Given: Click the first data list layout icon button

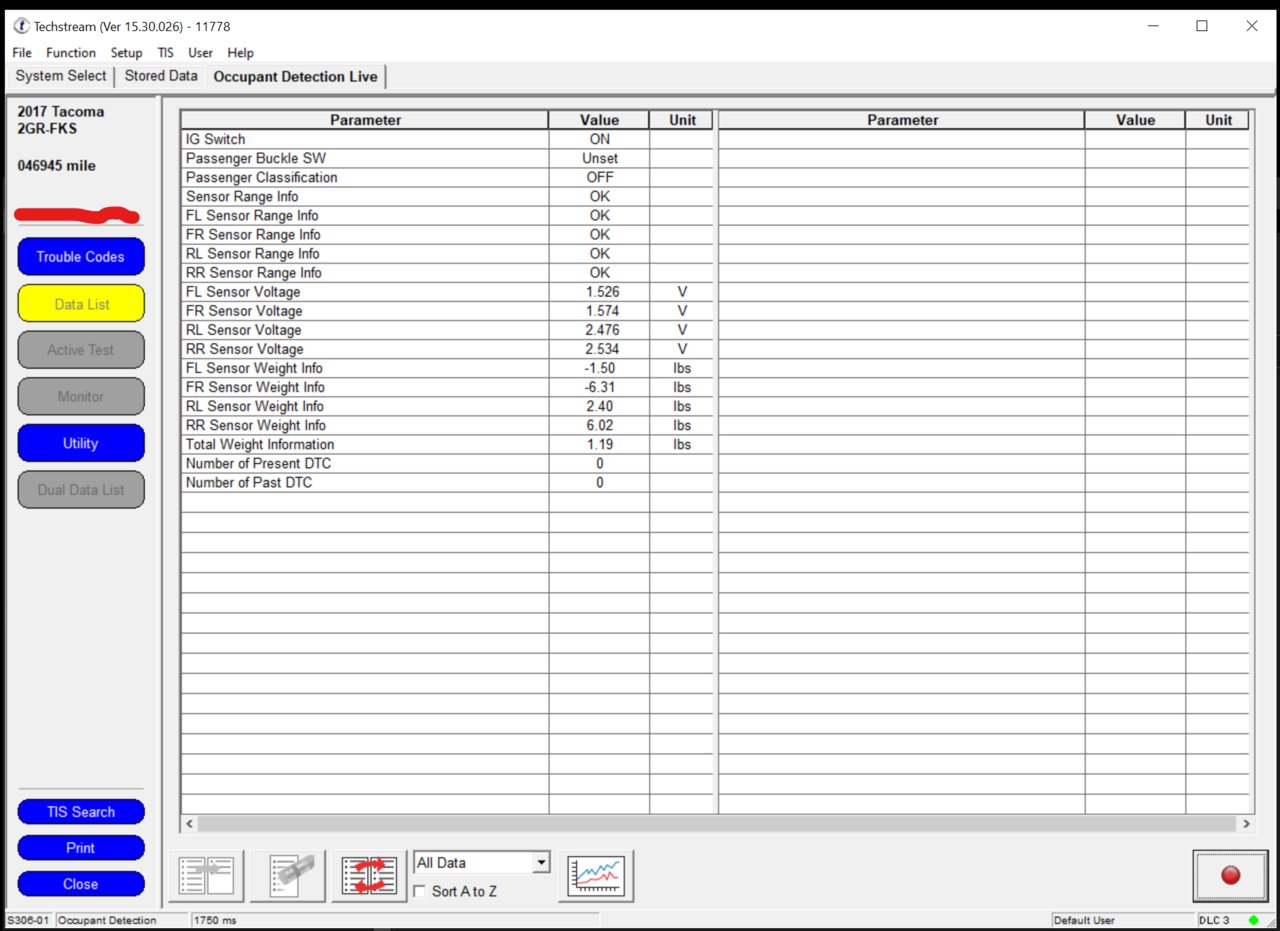Looking at the screenshot, I should pyautogui.click(x=207, y=876).
